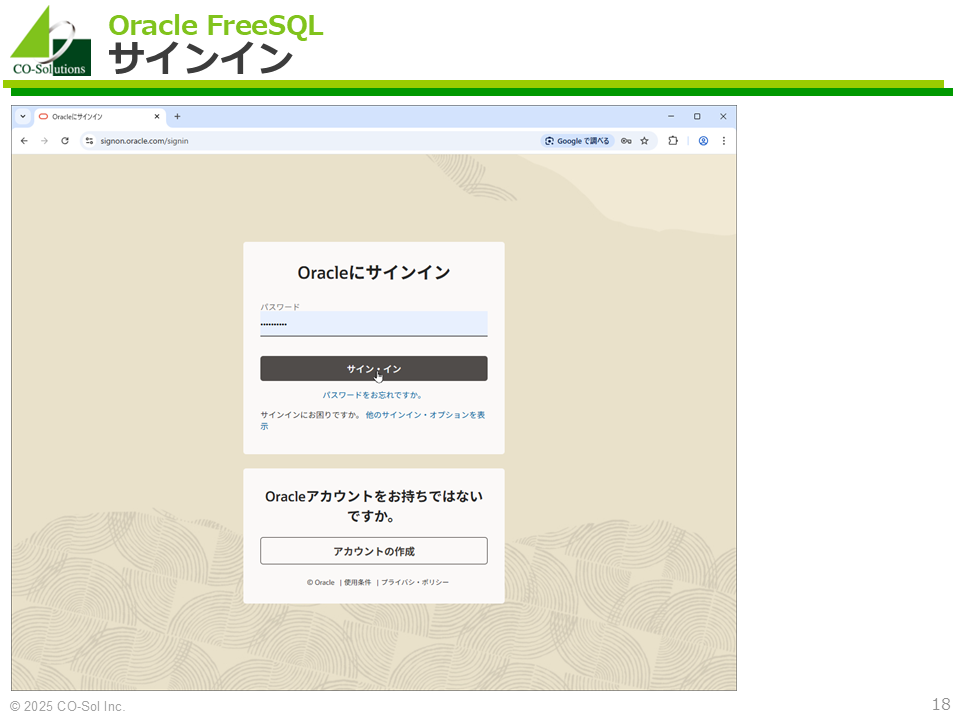Expand the tab search dropdown arrow

(x=23, y=116)
